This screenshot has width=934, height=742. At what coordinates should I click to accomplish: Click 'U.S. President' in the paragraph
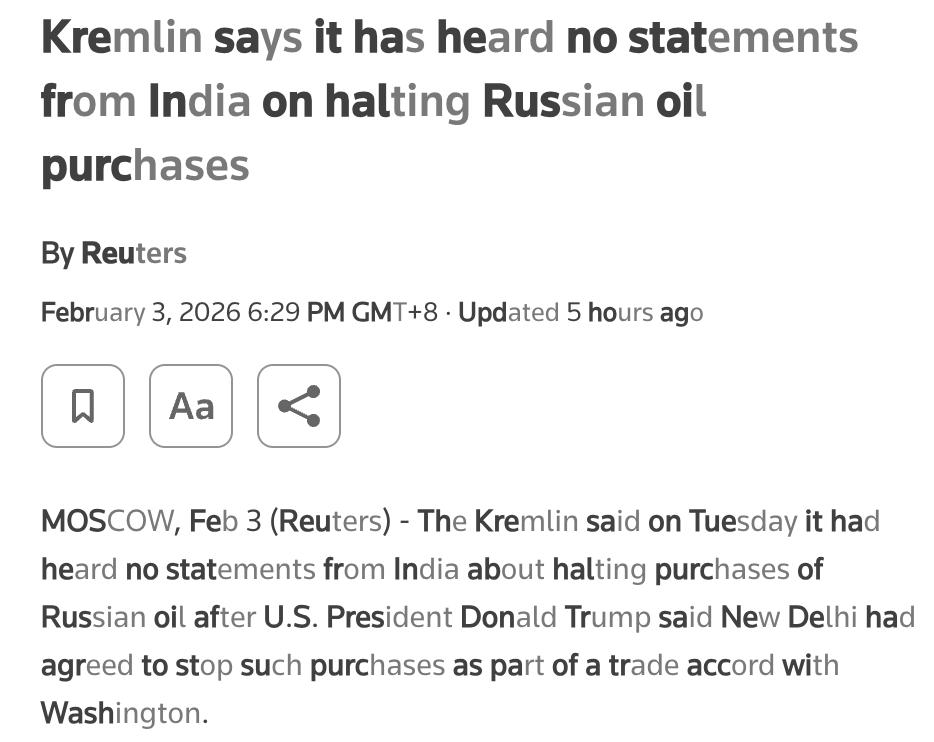(x=358, y=617)
